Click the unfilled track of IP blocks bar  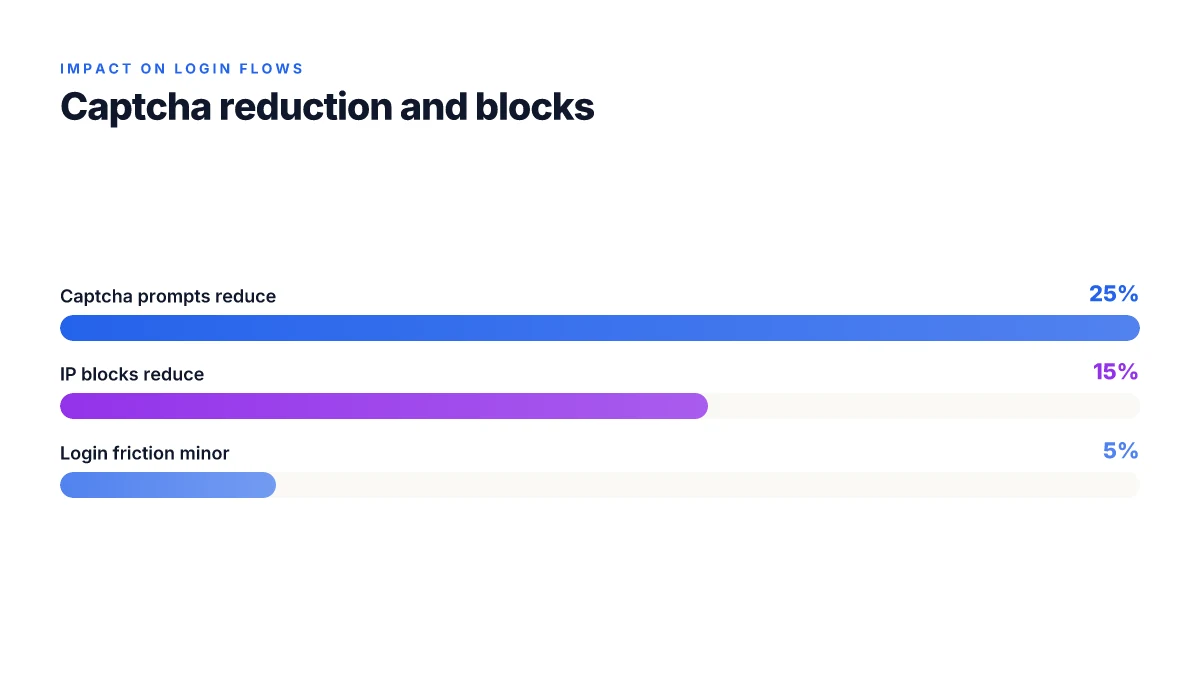(x=924, y=406)
